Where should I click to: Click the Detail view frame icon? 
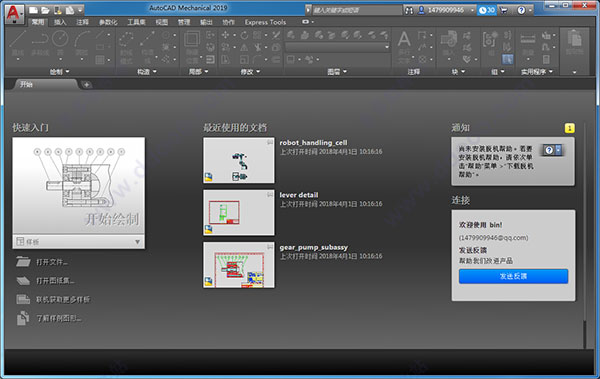[x=192, y=39]
